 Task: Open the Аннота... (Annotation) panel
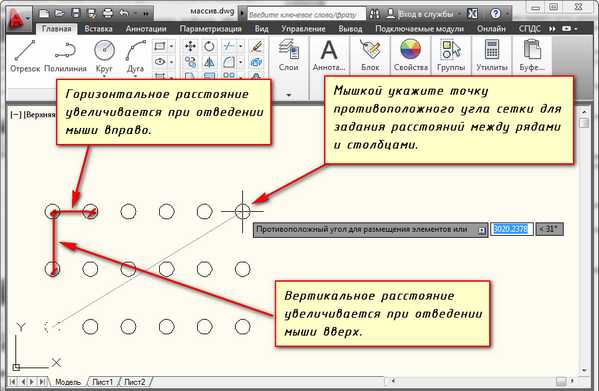pos(329,55)
